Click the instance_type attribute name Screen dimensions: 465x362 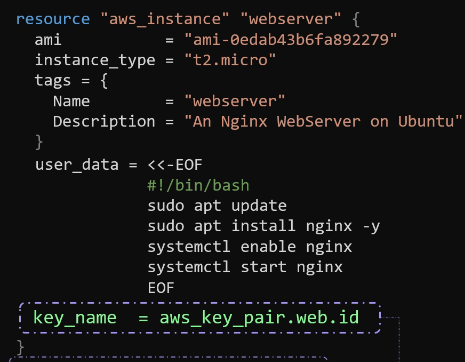pyautogui.click(x=95, y=61)
